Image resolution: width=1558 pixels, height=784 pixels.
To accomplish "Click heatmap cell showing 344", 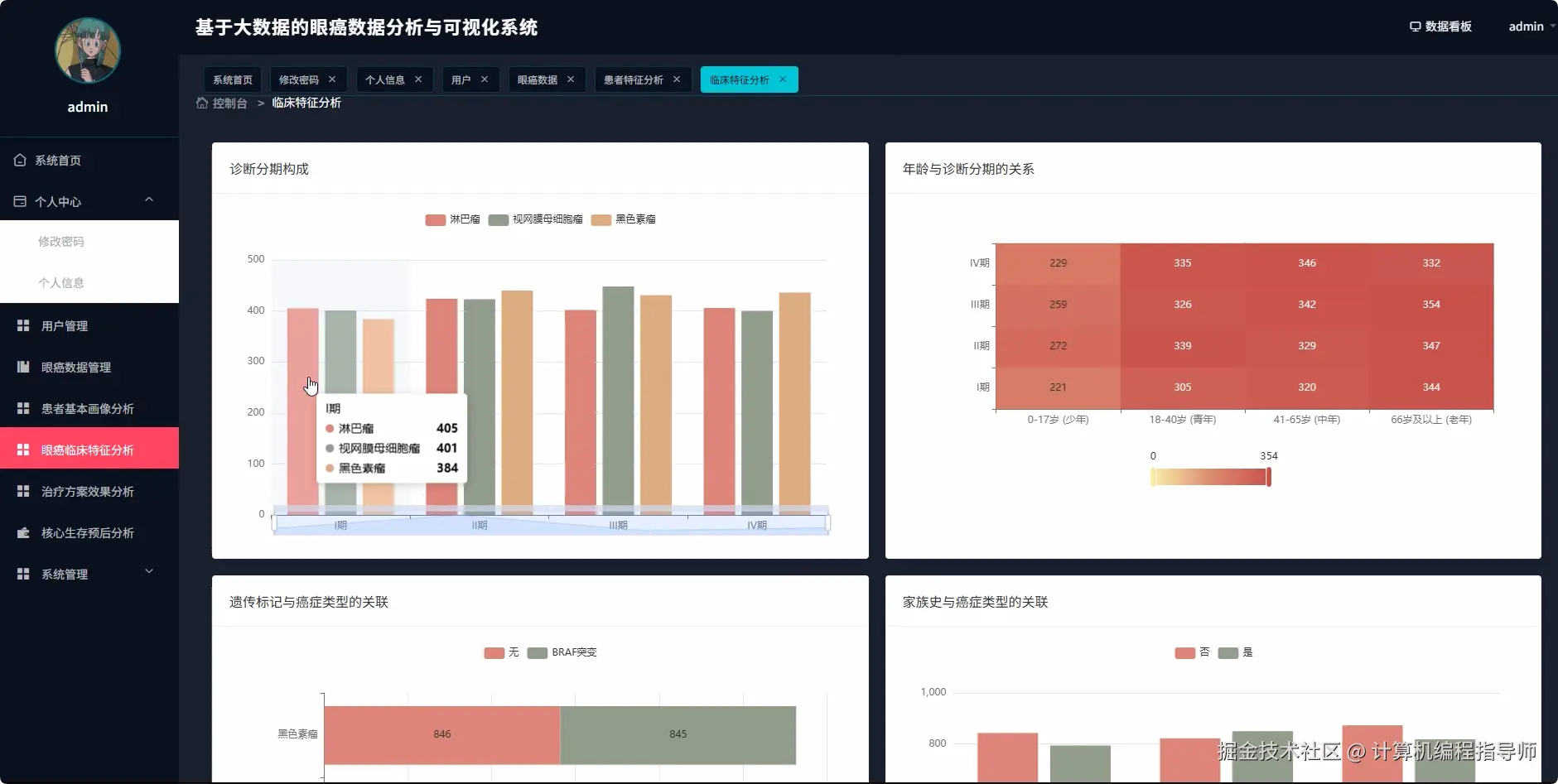I will coord(1431,387).
